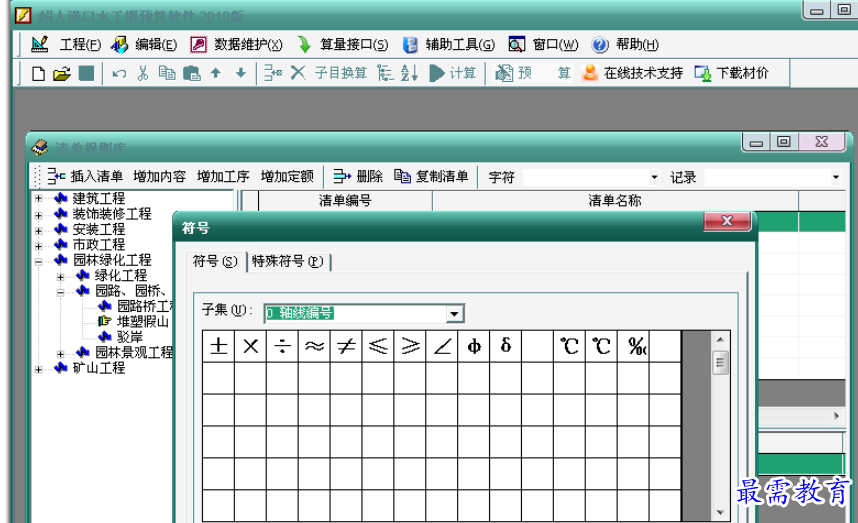Select 堆塑假山 in tree

[x=143, y=321]
